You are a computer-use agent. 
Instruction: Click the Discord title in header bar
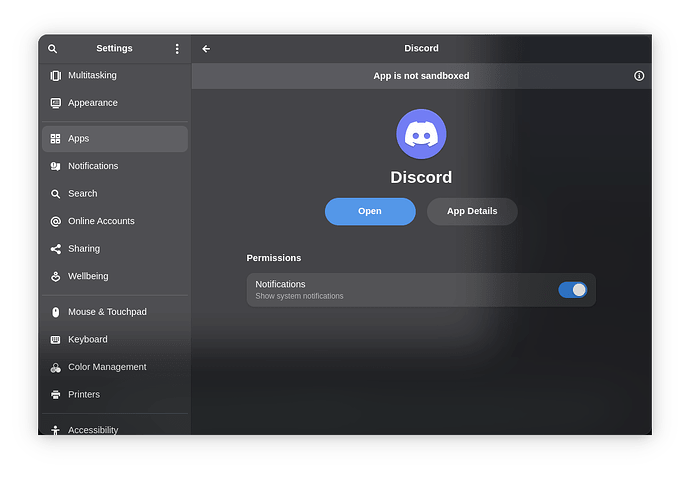click(421, 48)
